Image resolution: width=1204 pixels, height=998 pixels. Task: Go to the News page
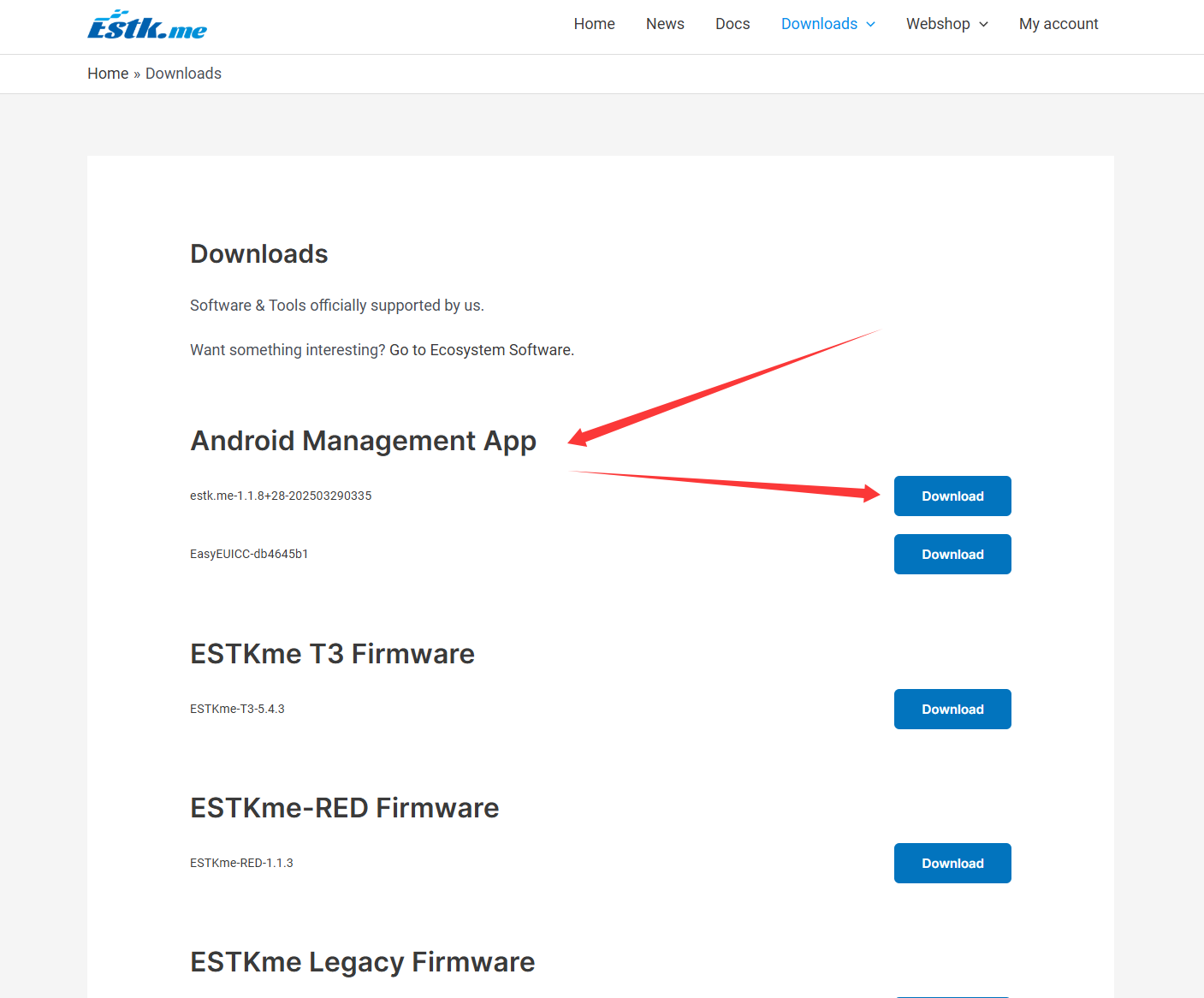(665, 24)
